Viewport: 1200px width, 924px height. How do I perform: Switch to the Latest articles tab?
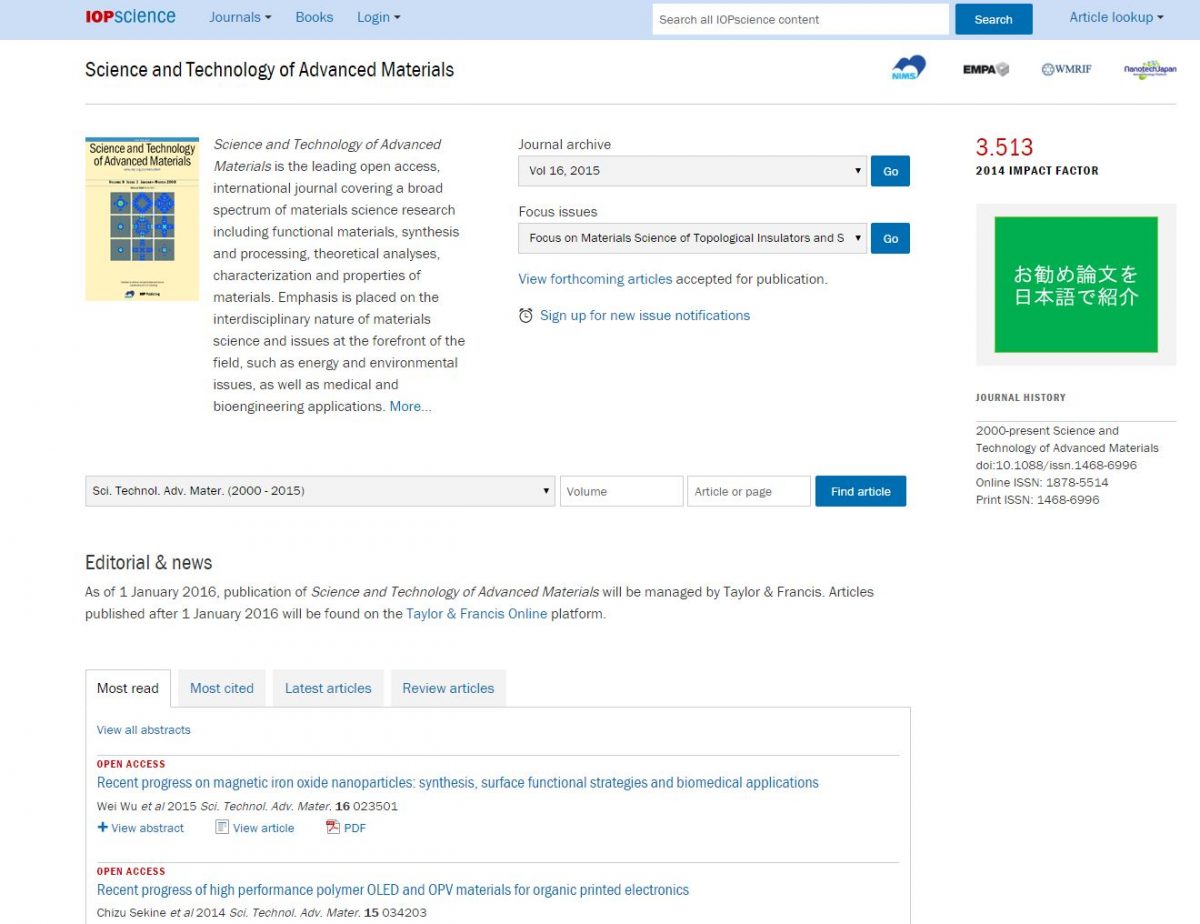(328, 688)
